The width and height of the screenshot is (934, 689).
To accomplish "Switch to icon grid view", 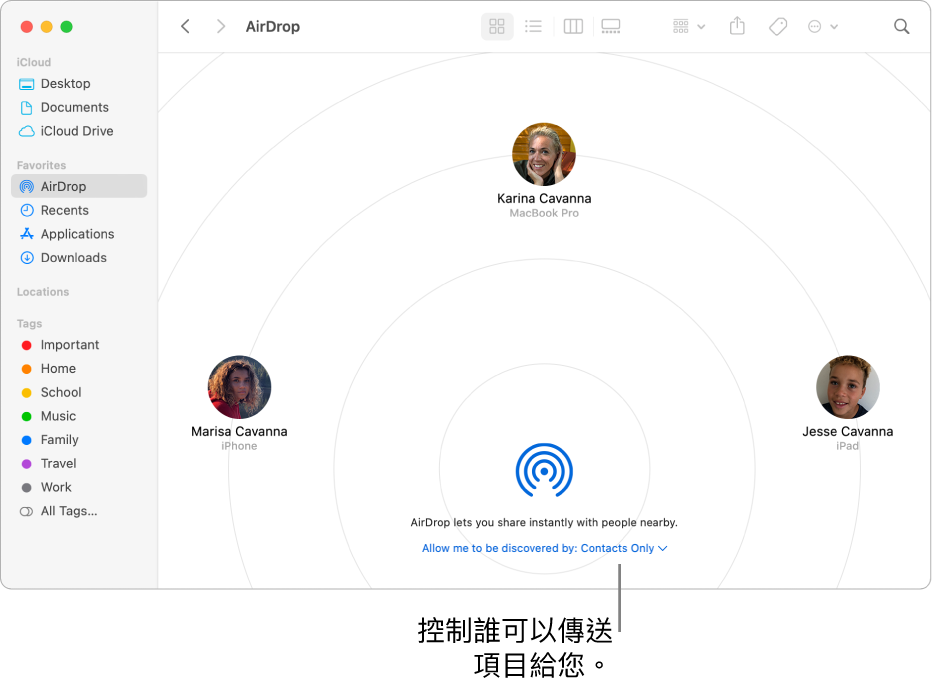I will click(497, 26).
